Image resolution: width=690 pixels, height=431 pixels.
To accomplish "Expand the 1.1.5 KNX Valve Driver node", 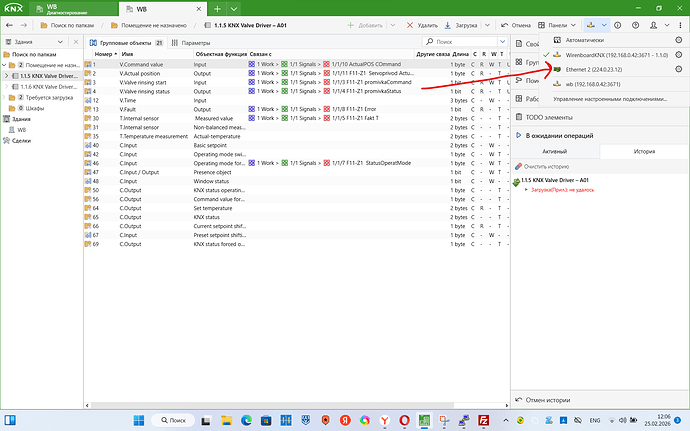I will [6, 76].
